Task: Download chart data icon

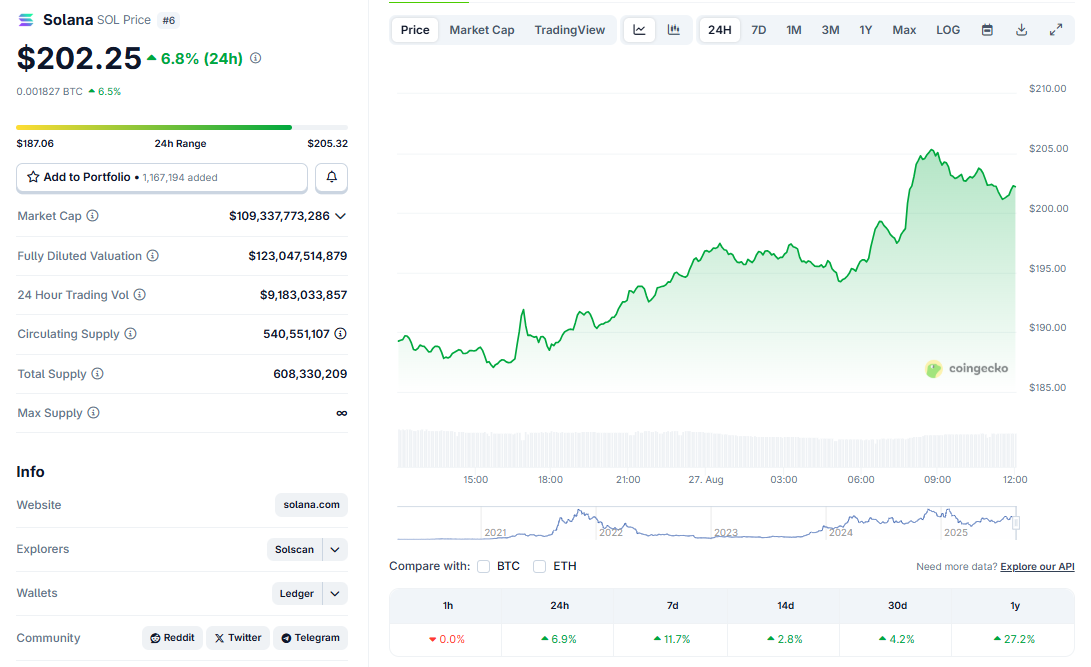Action: tap(1021, 30)
